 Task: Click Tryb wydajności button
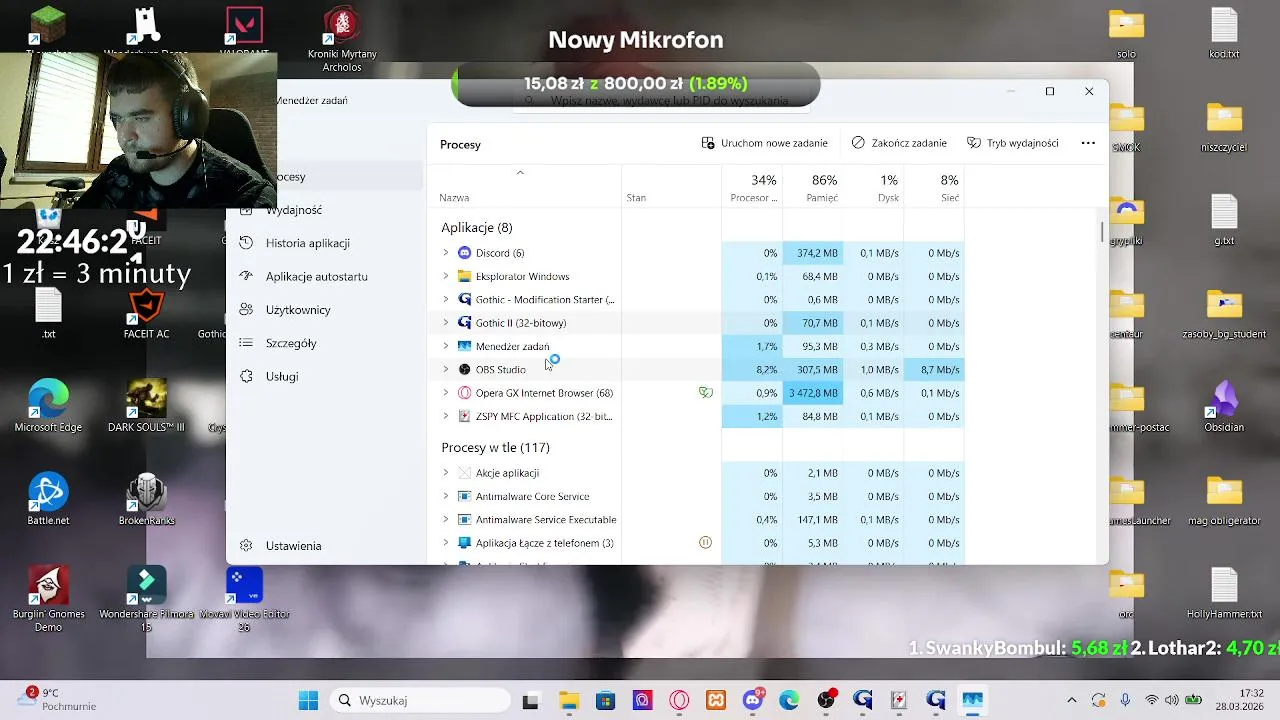point(1013,143)
